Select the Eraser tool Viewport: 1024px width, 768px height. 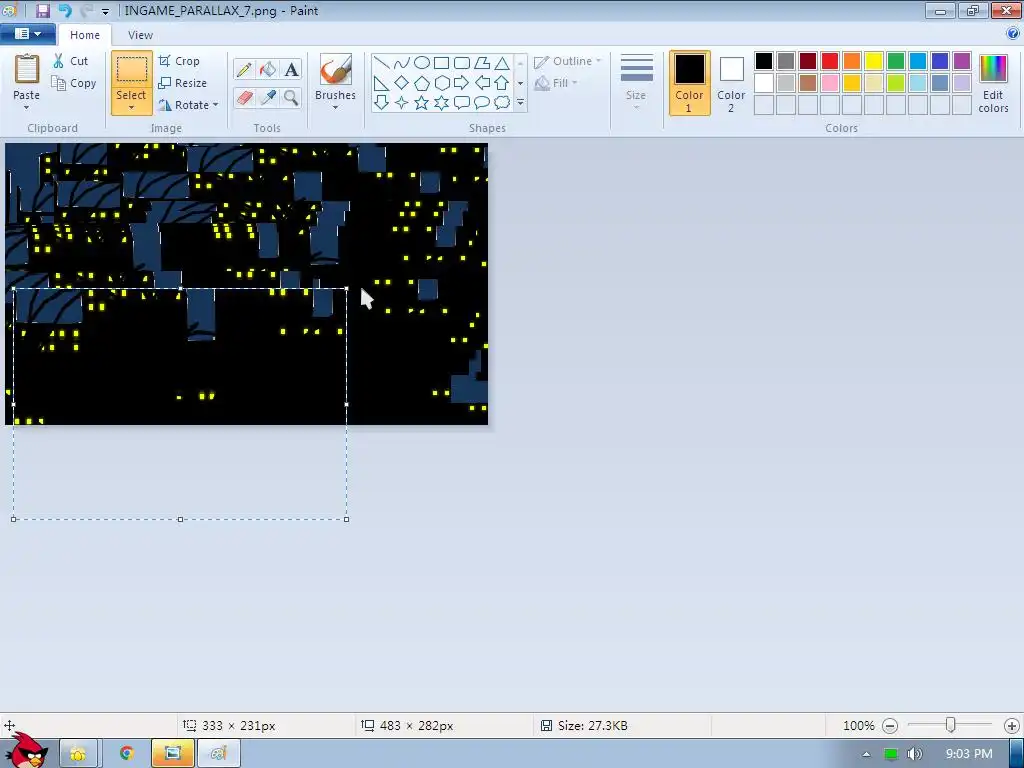pyautogui.click(x=244, y=98)
